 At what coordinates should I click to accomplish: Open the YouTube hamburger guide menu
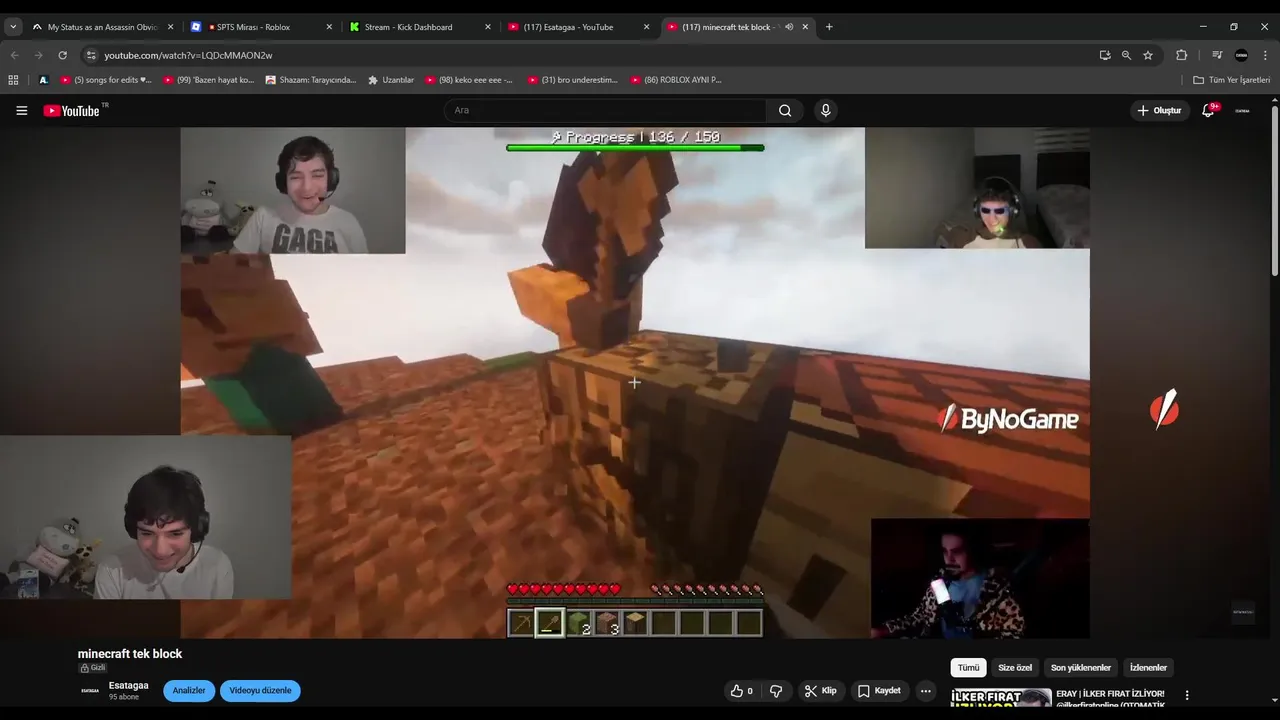click(21, 110)
